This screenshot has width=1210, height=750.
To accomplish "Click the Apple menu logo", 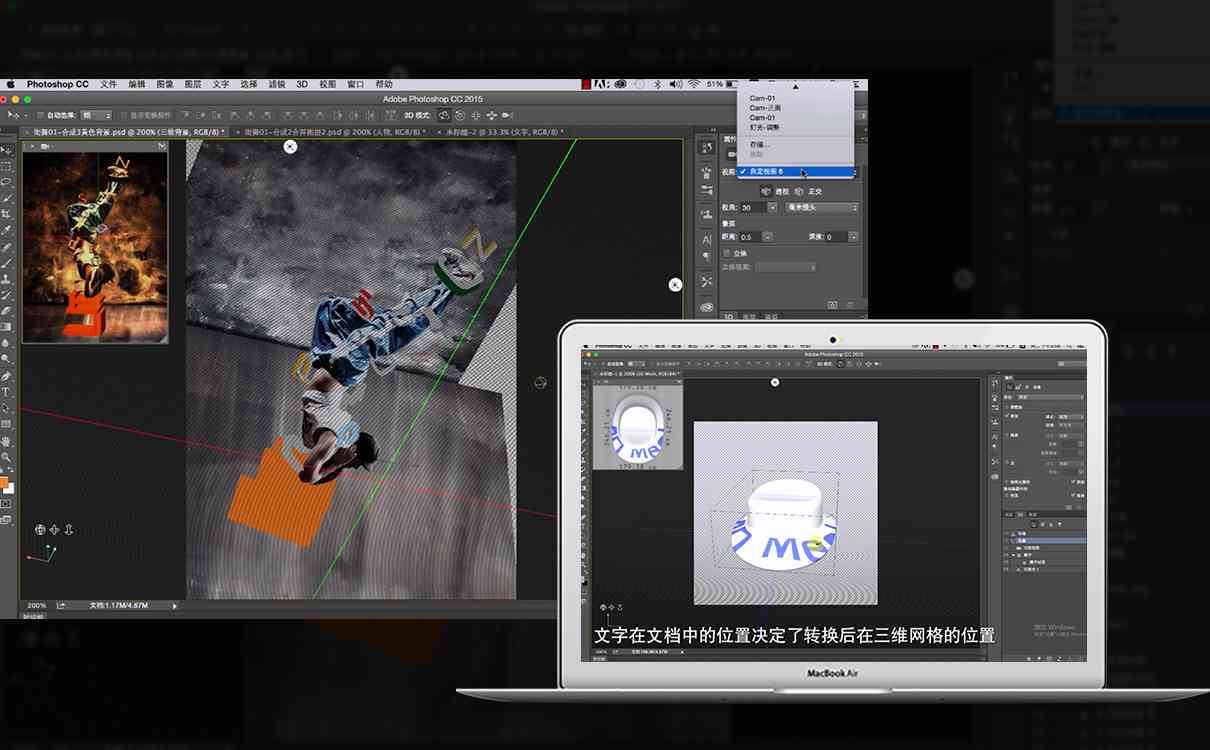I will click(11, 84).
